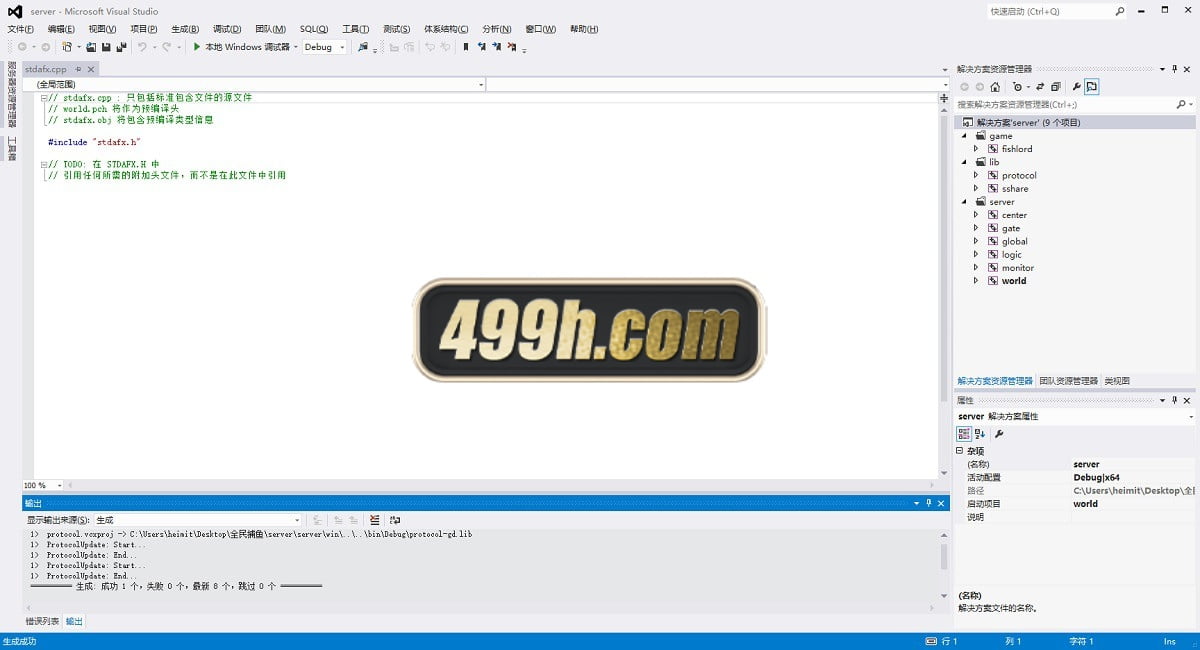Open the 生成(B) menu
Image resolution: width=1200 pixels, height=650 pixels.
click(185, 29)
